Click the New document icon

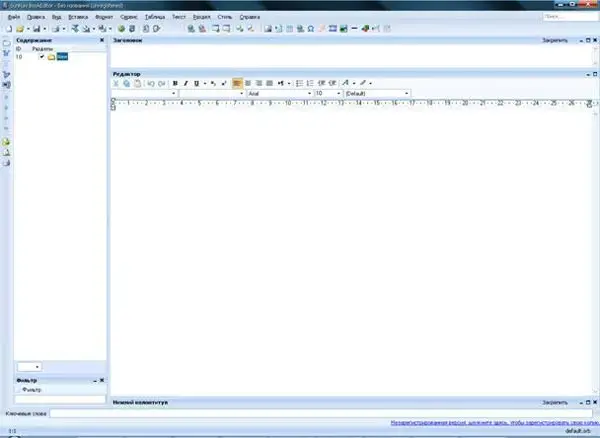(7, 29)
